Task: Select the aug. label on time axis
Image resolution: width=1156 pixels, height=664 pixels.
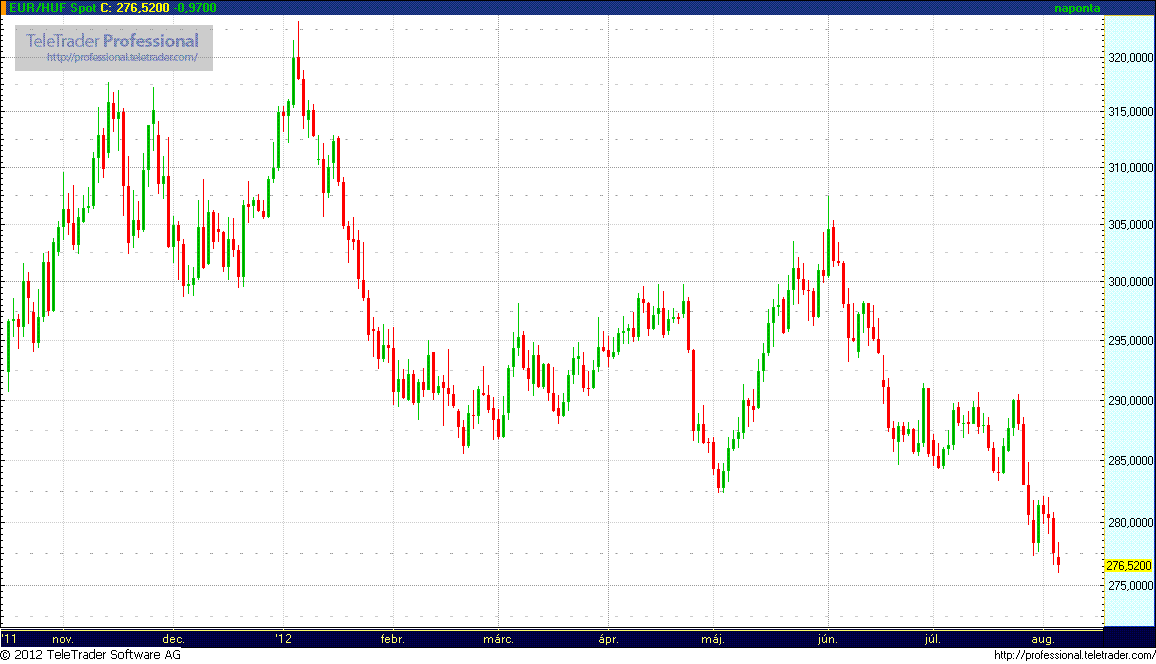Action: tap(1042, 638)
